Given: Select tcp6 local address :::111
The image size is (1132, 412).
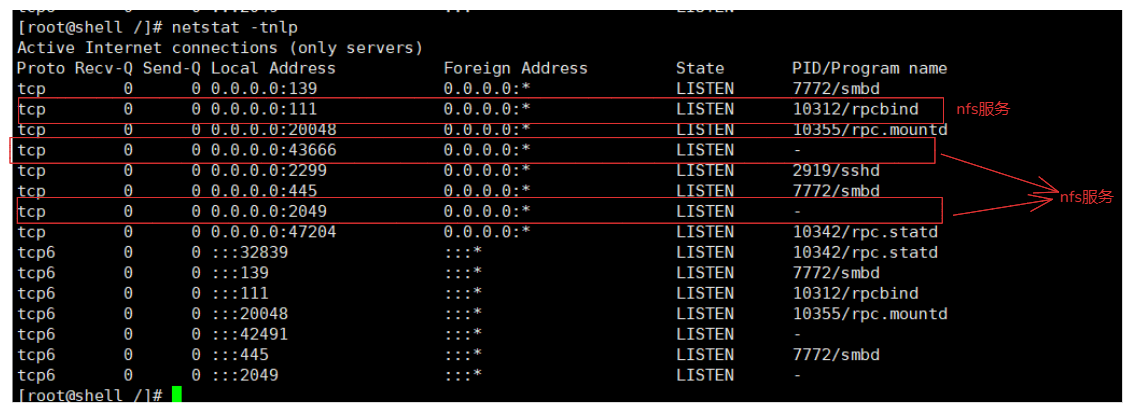Looking at the screenshot, I should (240, 294).
